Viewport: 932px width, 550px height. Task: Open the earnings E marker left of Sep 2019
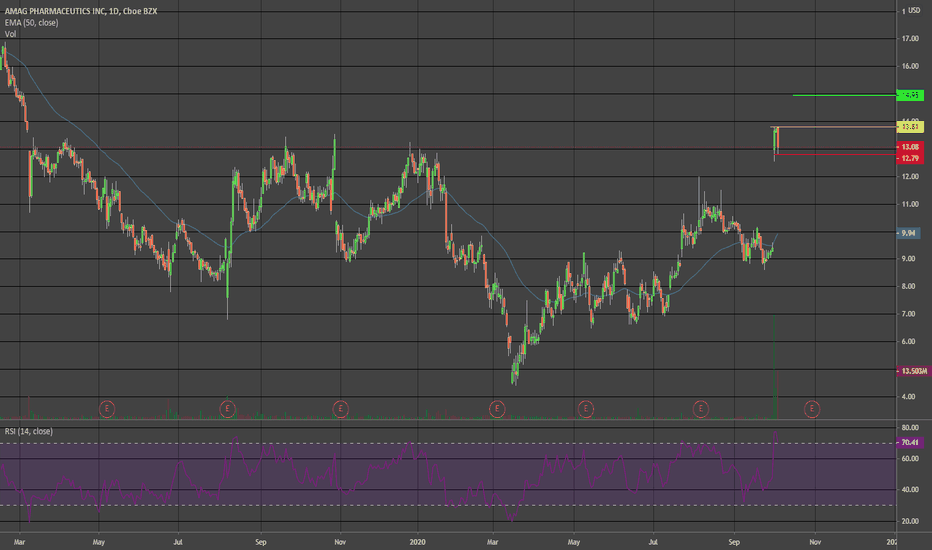coord(228,408)
